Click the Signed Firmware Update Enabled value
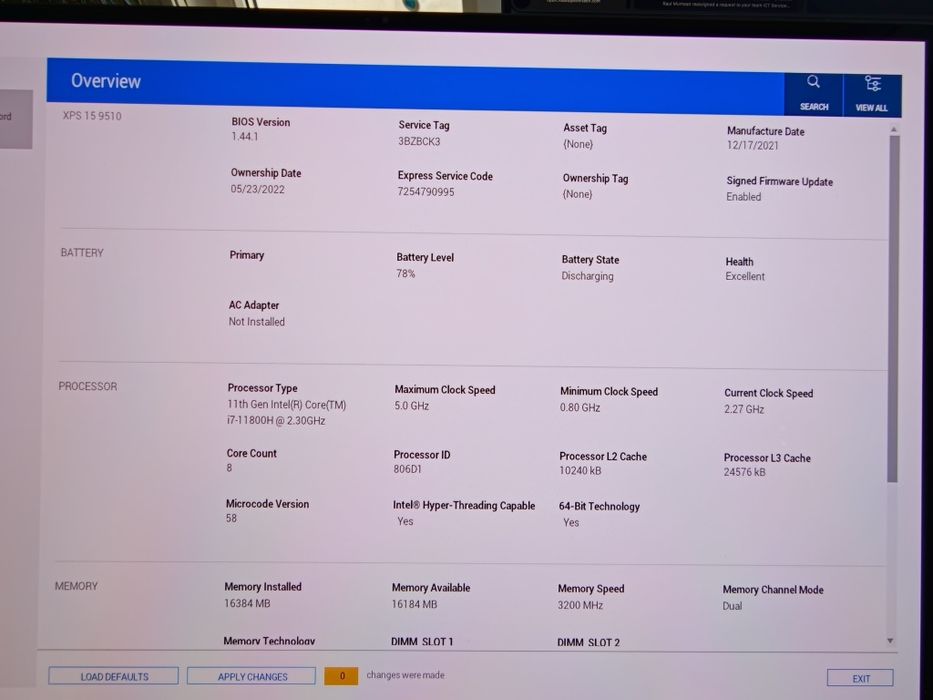The height and width of the screenshot is (700, 933). [743, 196]
